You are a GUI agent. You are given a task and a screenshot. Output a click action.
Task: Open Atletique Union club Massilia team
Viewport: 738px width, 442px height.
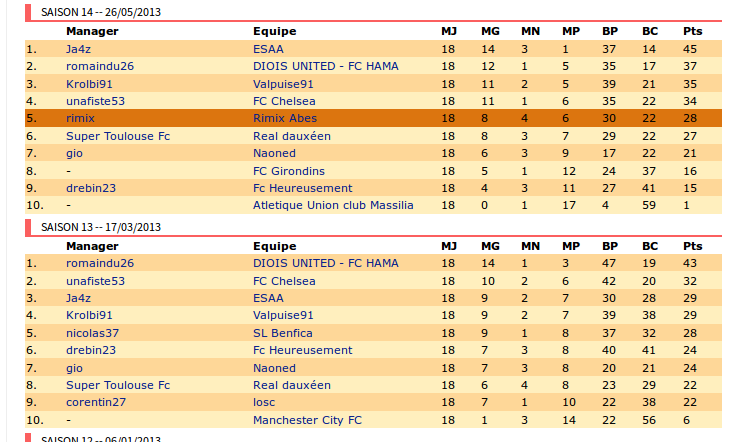click(333, 205)
